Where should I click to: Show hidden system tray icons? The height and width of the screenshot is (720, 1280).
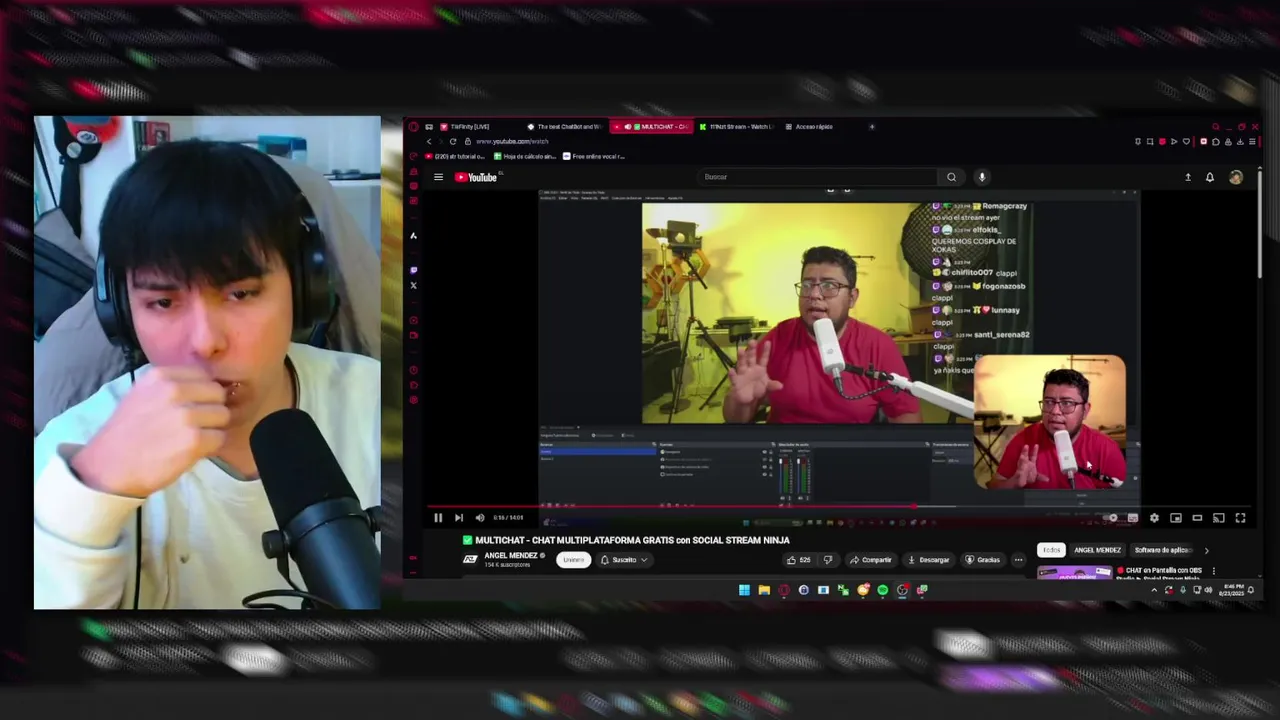1154,590
